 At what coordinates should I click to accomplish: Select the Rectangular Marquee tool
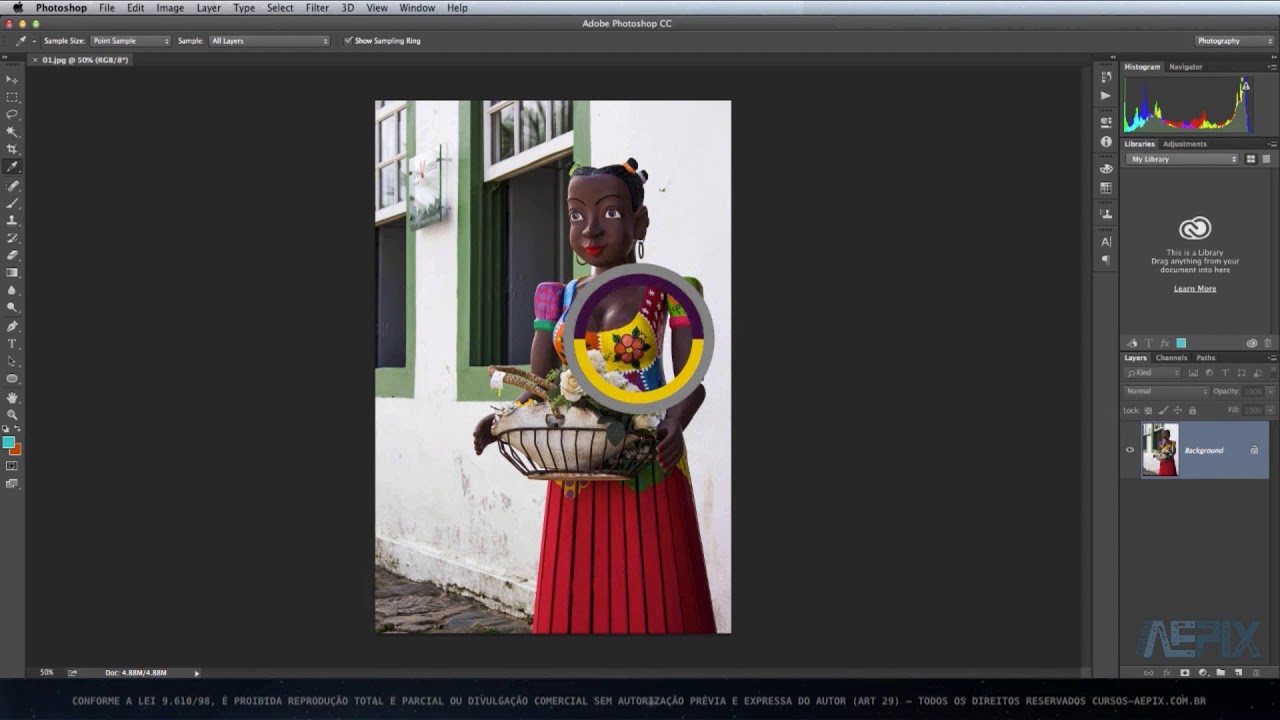click(x=12, y=97)
